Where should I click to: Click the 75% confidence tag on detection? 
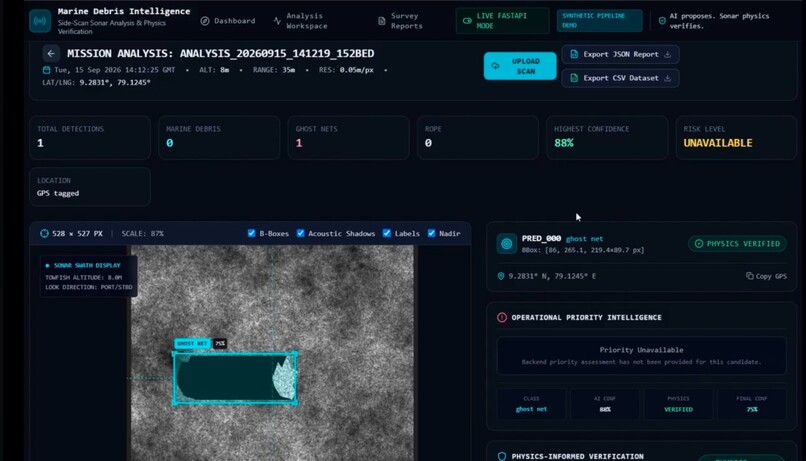point(220,343)
